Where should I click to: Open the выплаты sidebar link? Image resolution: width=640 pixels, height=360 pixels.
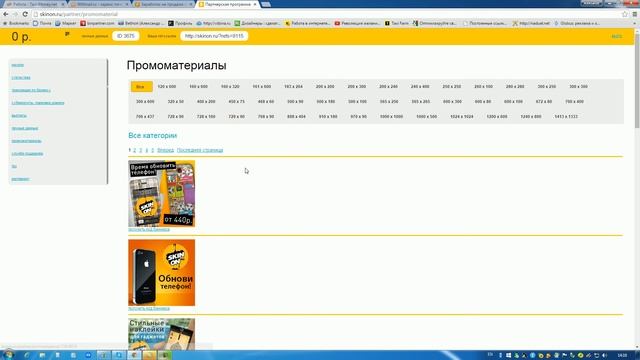click(19, 116)
